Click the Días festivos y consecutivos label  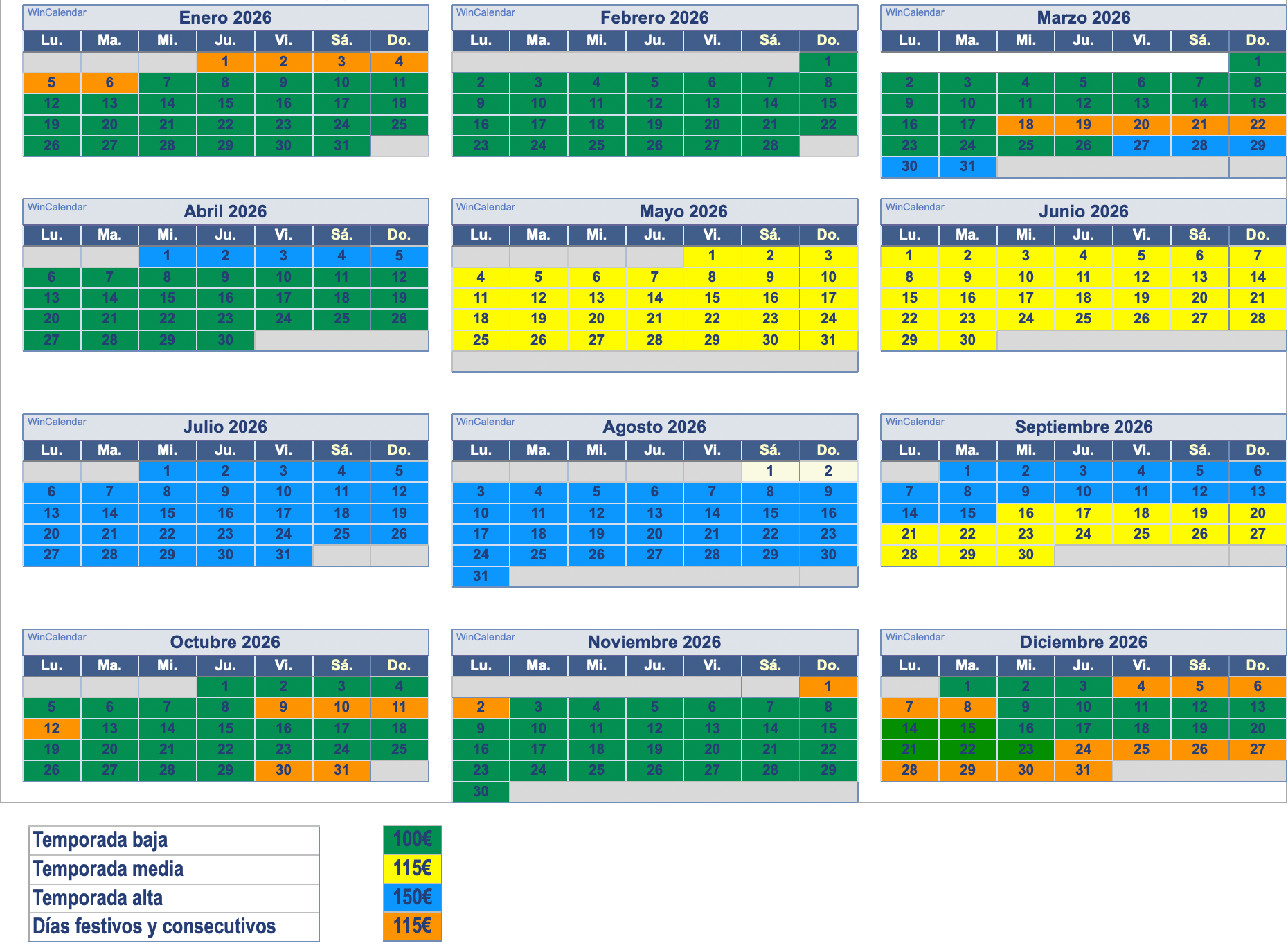point(154,926)
